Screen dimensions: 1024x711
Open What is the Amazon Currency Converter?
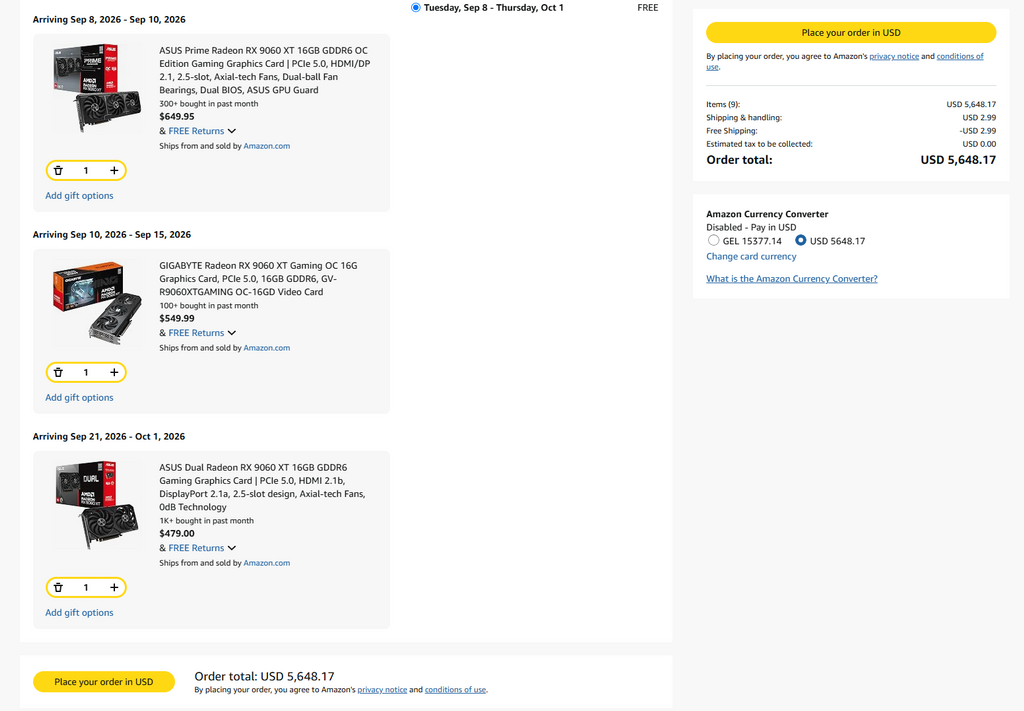pyautogui.click(x=792, y=279)
